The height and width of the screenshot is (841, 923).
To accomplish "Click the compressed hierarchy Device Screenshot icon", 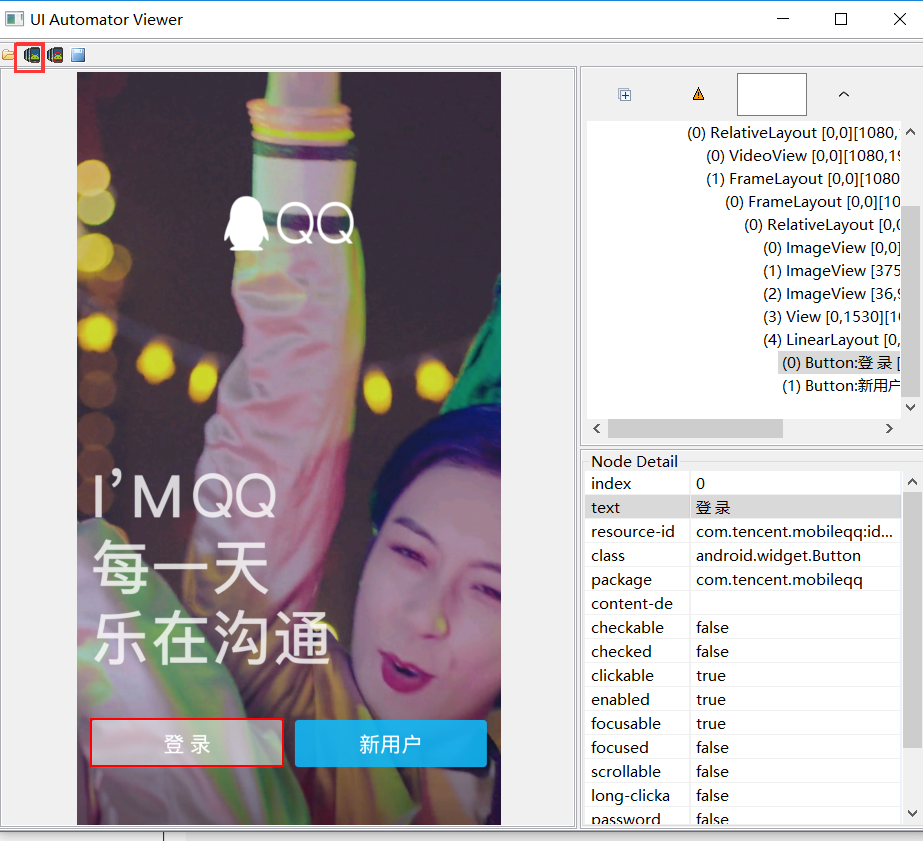I will coord(55,55).
